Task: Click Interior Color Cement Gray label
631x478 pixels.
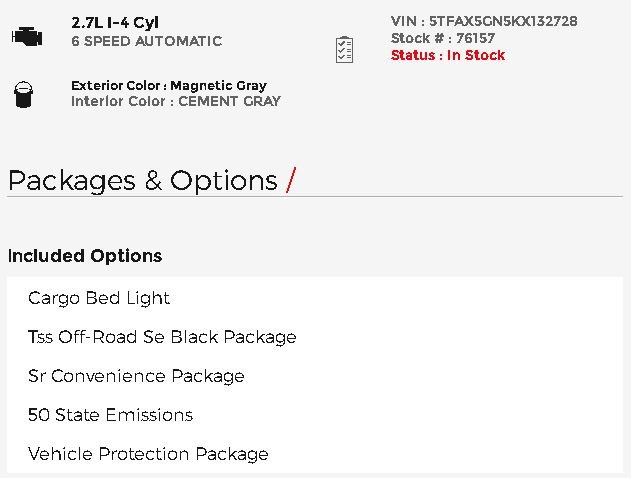Action: (x=176, y=101)
